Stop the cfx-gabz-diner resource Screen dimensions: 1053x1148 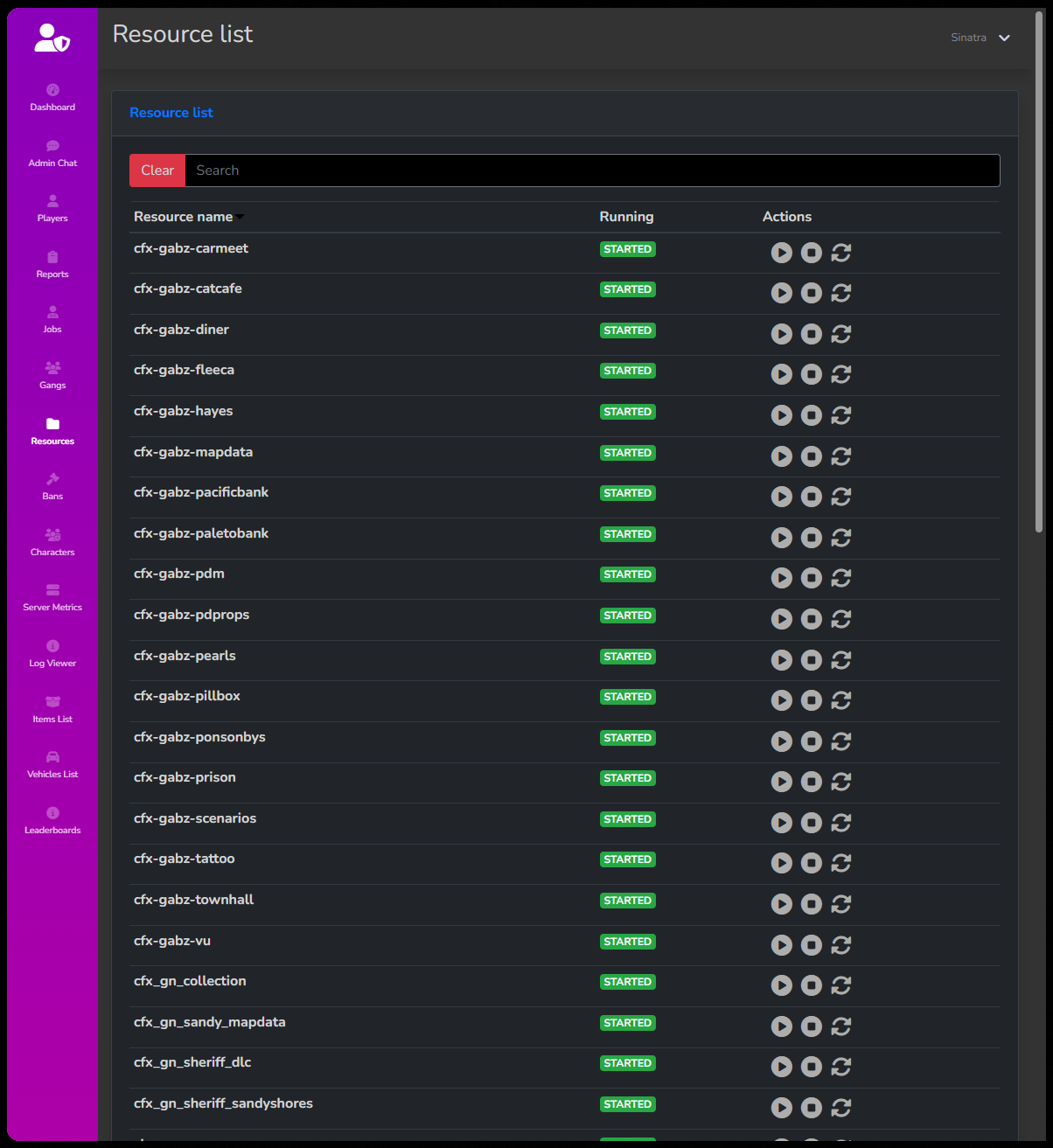pyautogui.click(x=812, y=334)
